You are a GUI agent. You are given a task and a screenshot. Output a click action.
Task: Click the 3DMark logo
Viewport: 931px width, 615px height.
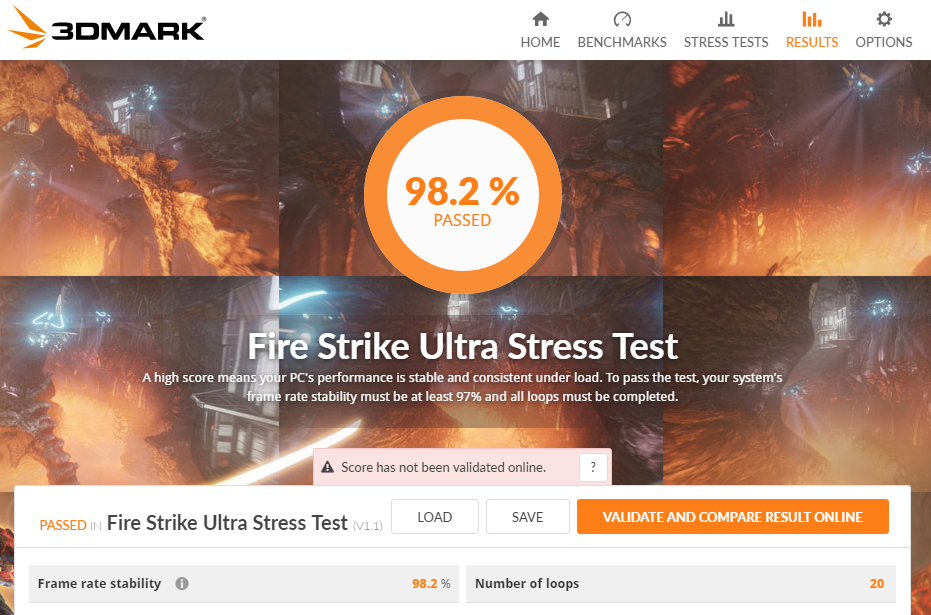[107, 28]
